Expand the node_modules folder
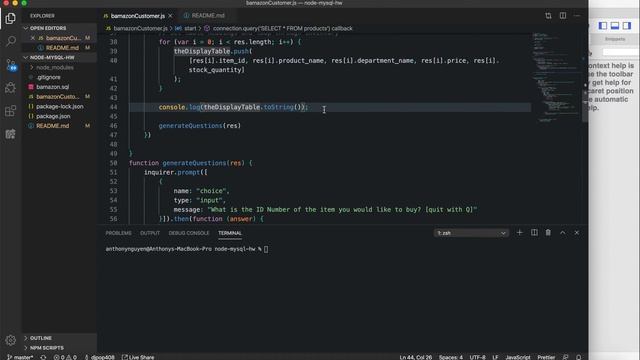The height and width of the screenshot is (360, 640). pyautogui.click(x=59, y=67)
